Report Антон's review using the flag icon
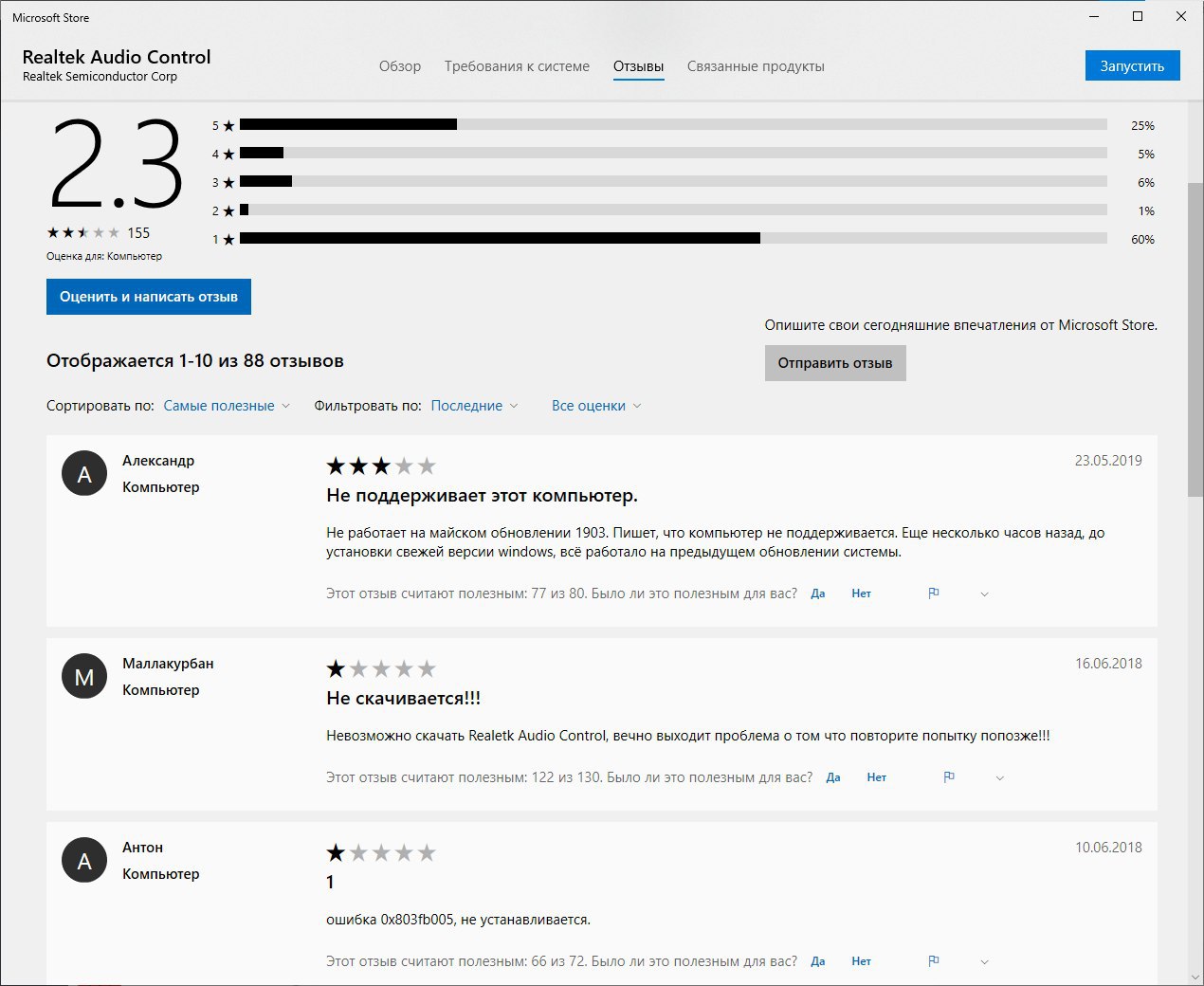 pos(934,961)
